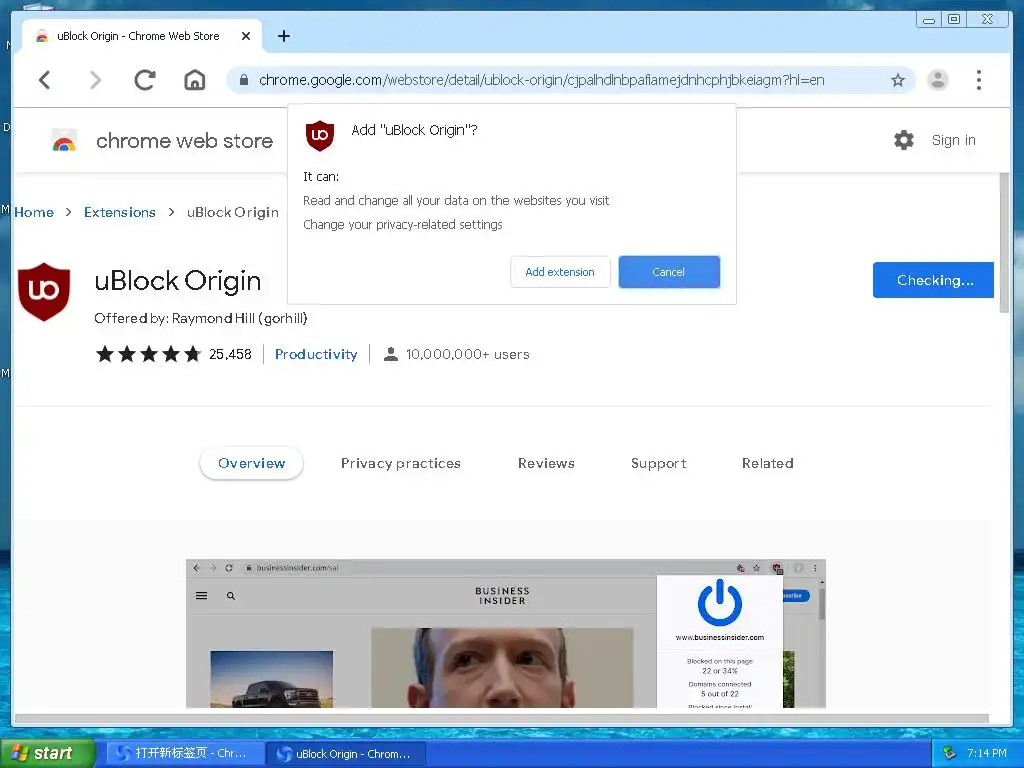Click the blue Checking... button
This screenshot has width=1024, height=768.
coord(933,280)
